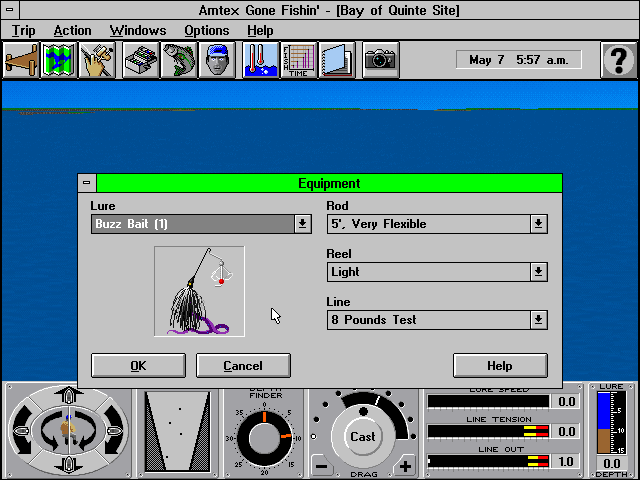Click the jumping fish icon
640x480 pixels.
(179, 60)
